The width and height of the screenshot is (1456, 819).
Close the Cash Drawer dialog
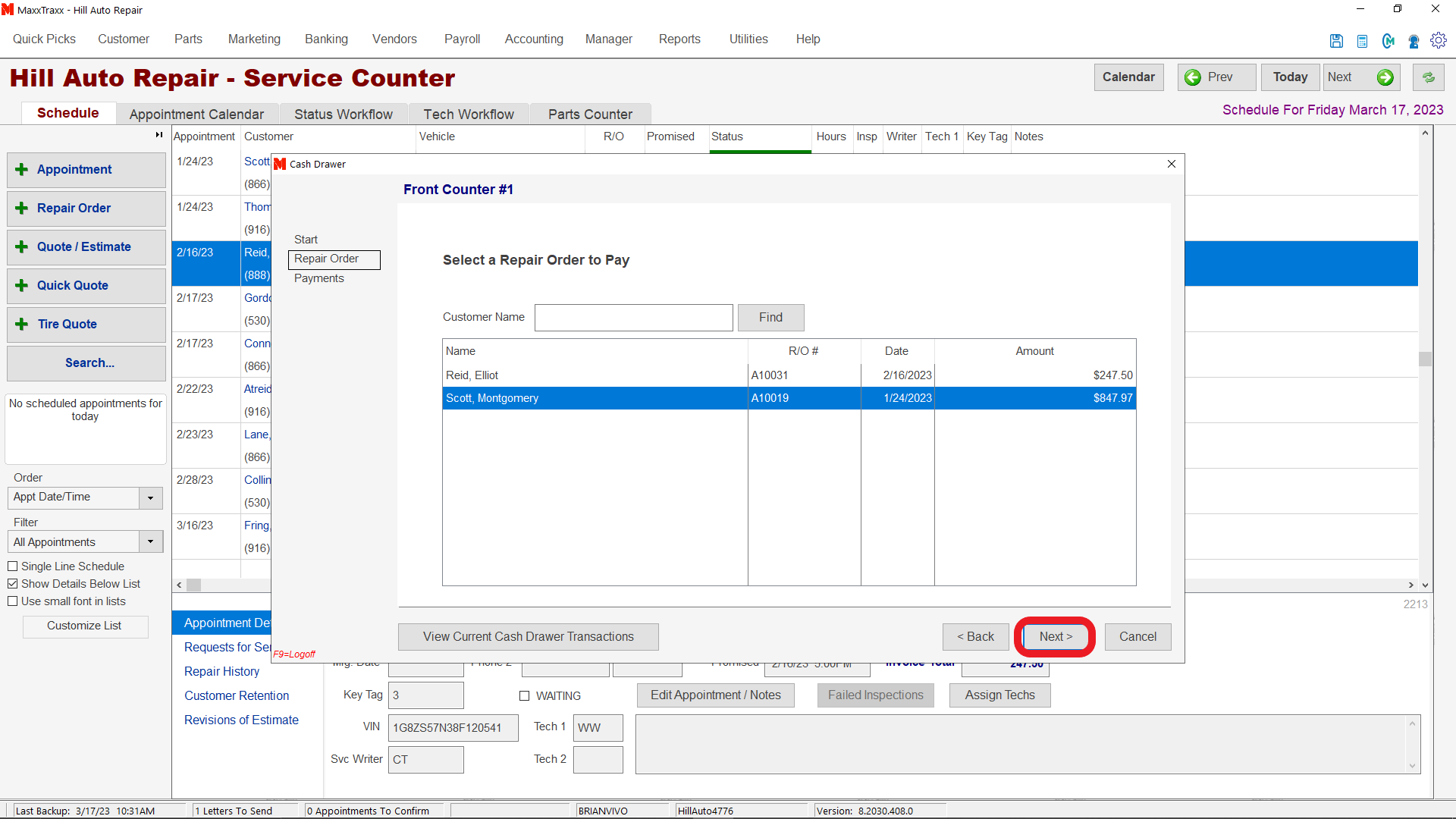coord(1172,164)
